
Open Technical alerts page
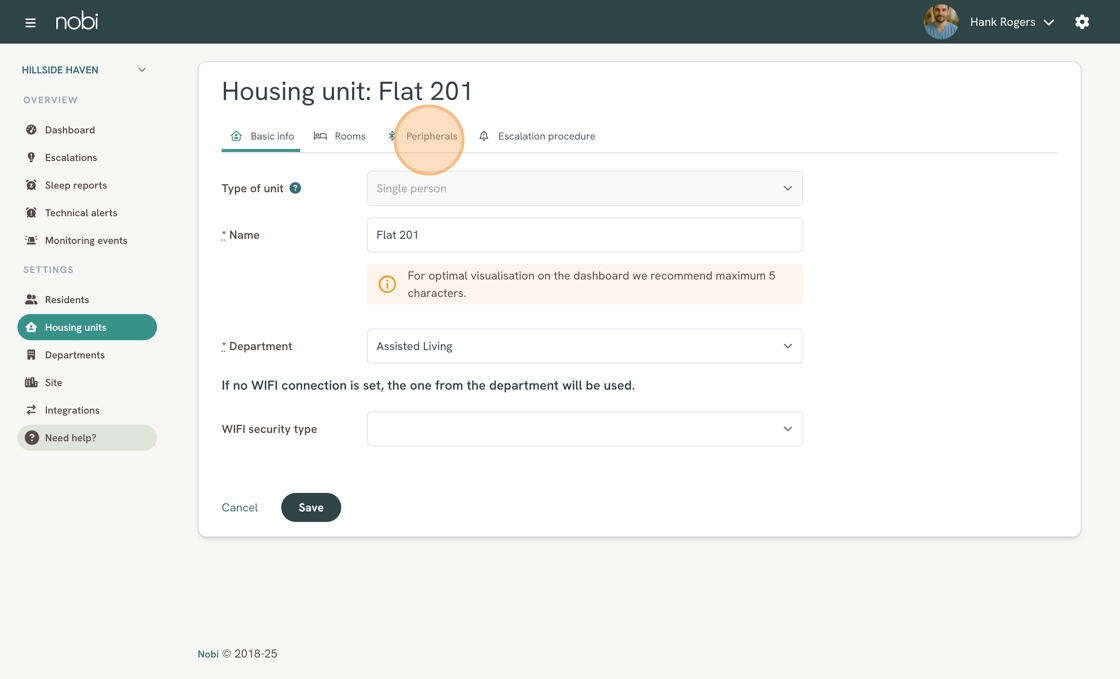[x=80, y=213]
